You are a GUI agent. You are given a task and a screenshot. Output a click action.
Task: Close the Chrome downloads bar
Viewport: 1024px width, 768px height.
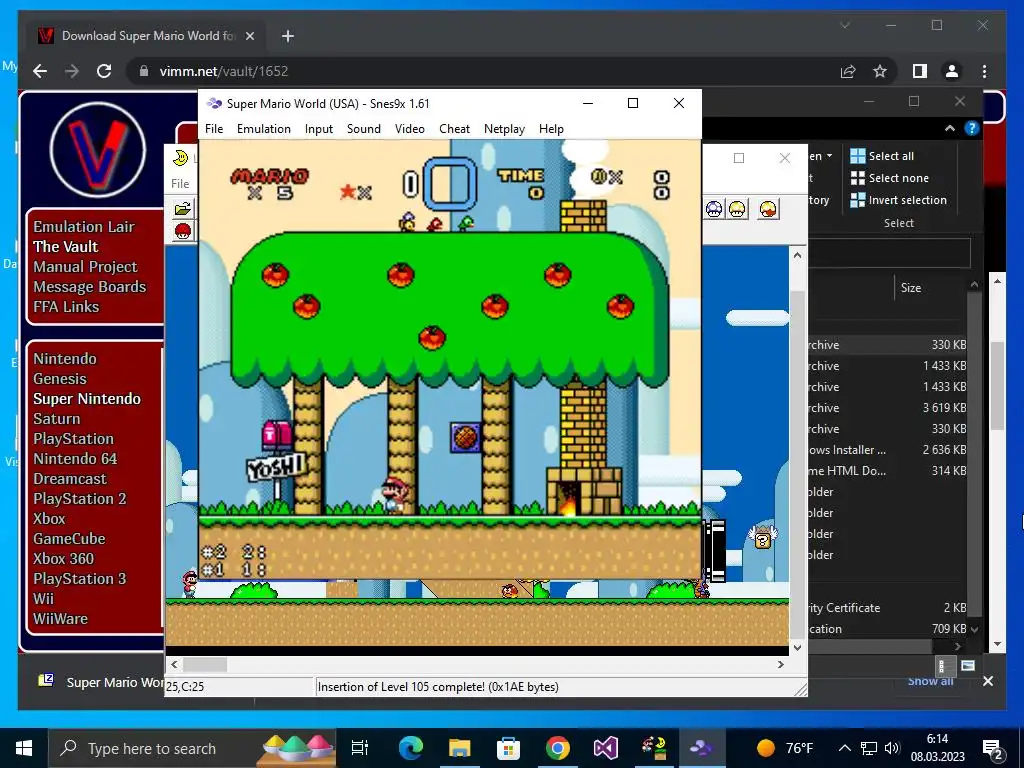tap(988, 681)
